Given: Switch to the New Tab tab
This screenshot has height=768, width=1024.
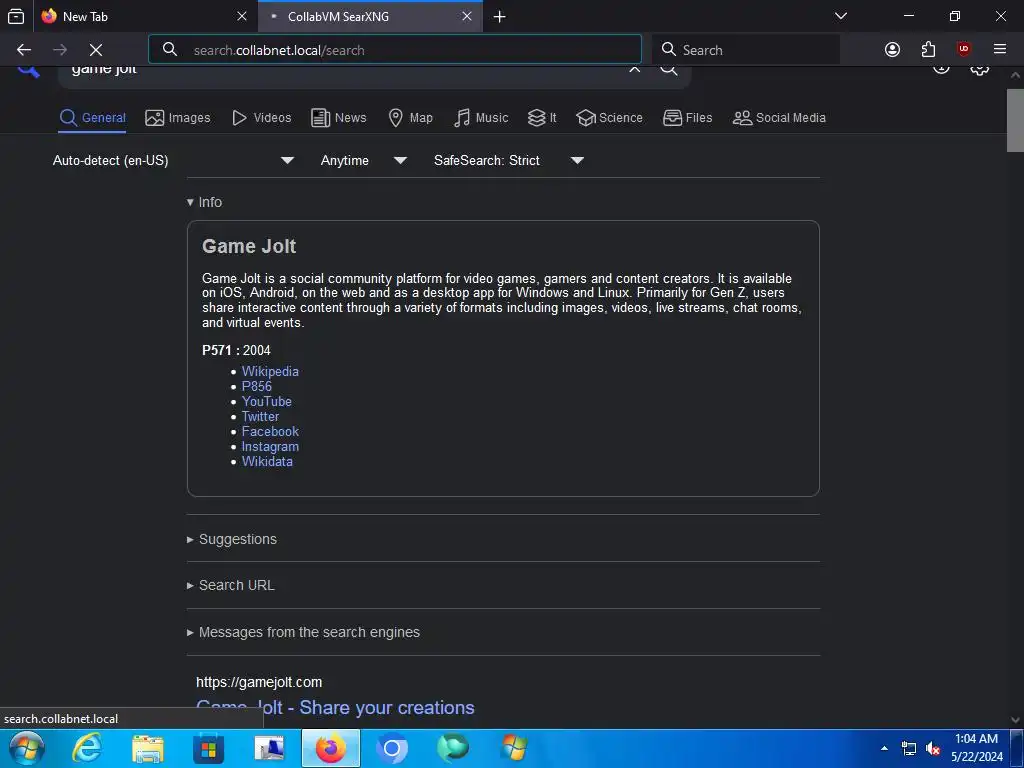Looking at the screenshot, I should pos(146,16).
